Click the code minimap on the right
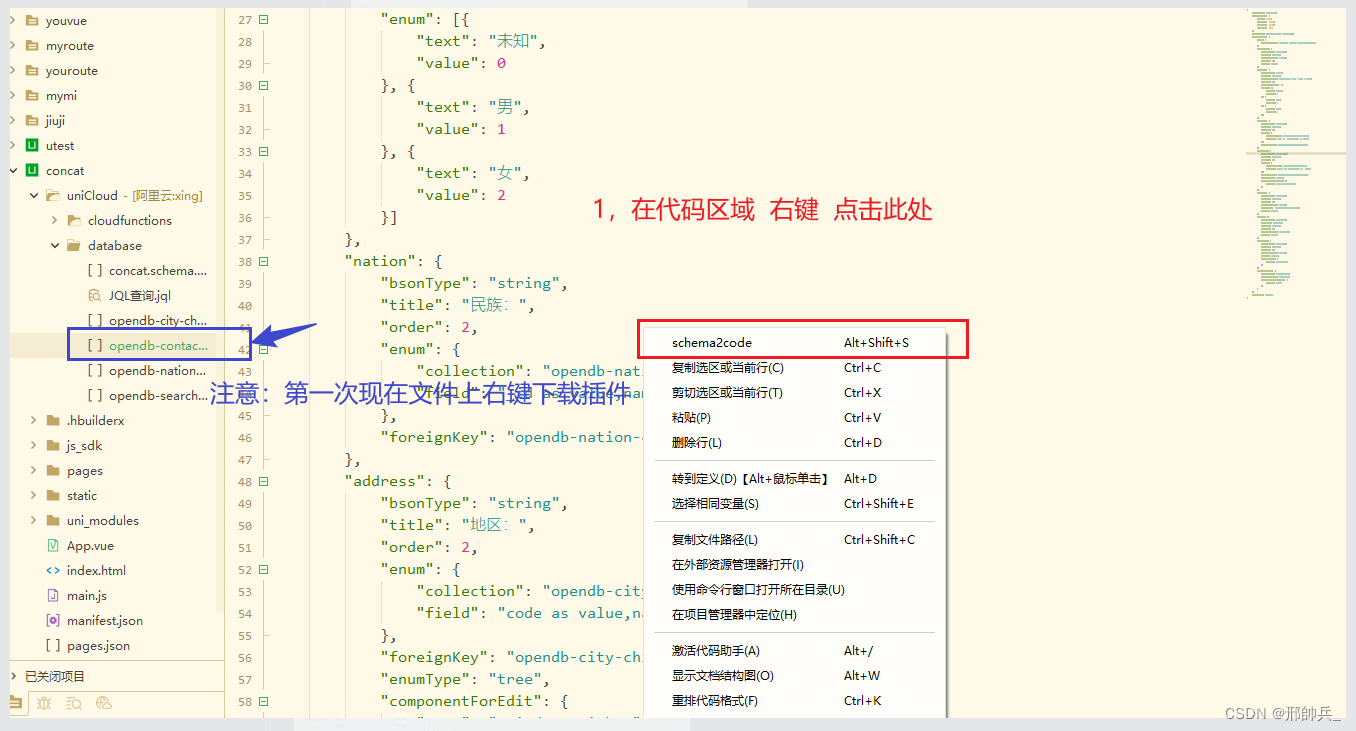Image resolution: width=1356 pixels, height=731 pixels. [1296, 153]
